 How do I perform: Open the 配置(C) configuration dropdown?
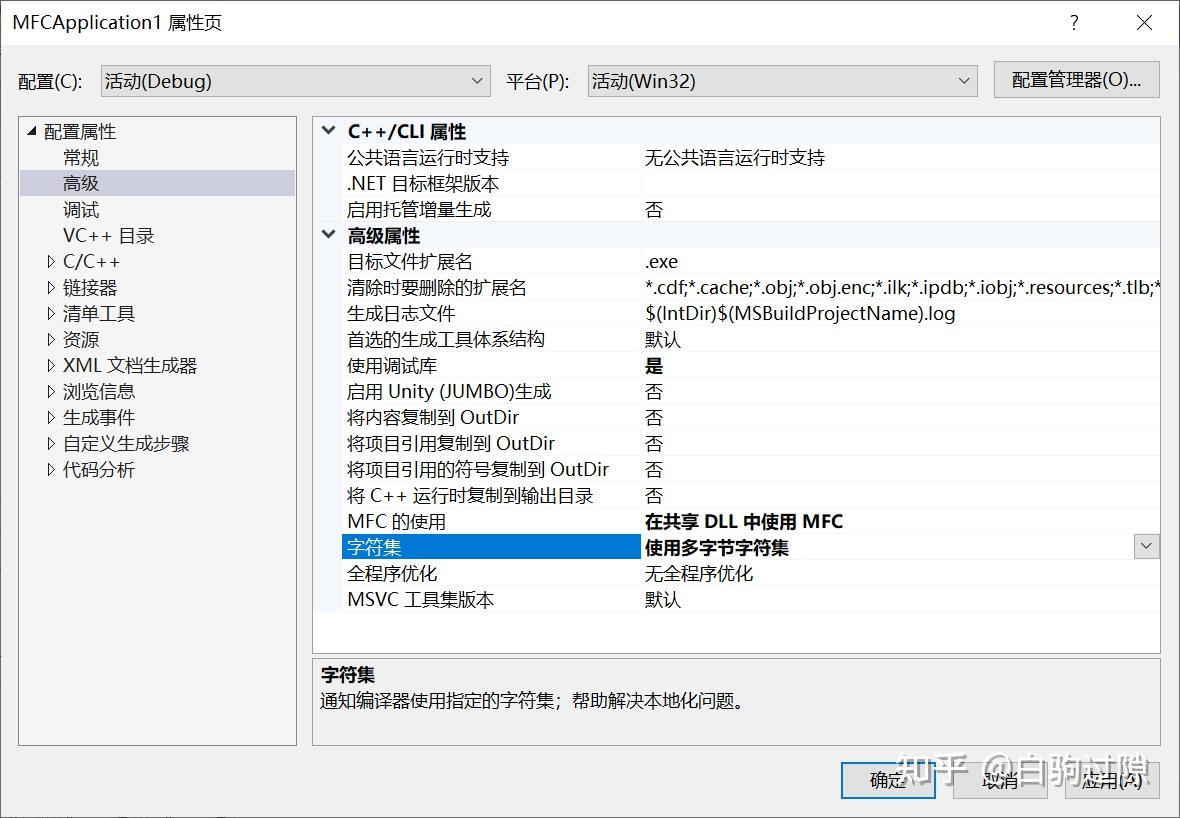[x=295, y=81]
